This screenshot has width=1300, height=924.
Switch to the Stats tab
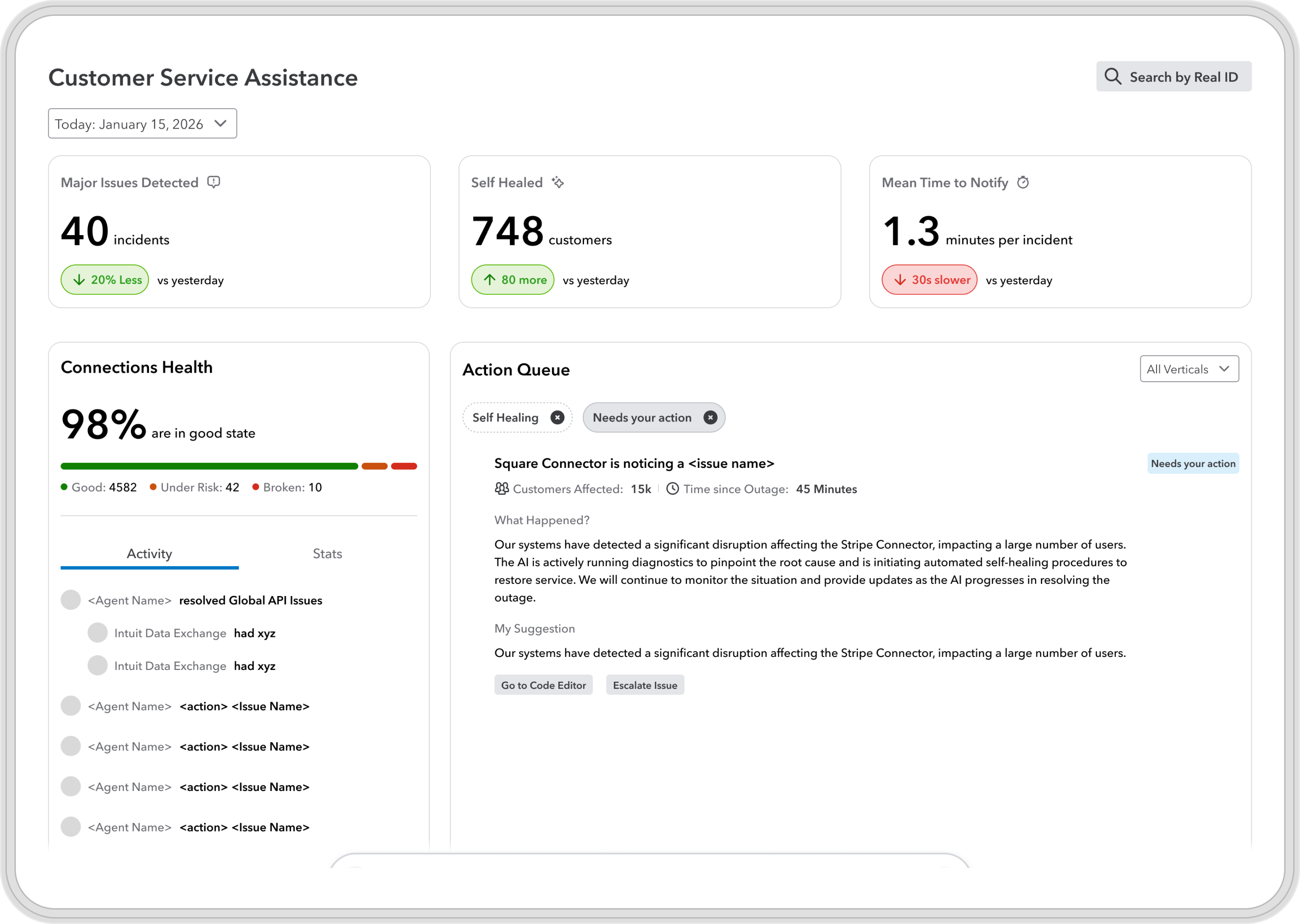coord(327,554)
